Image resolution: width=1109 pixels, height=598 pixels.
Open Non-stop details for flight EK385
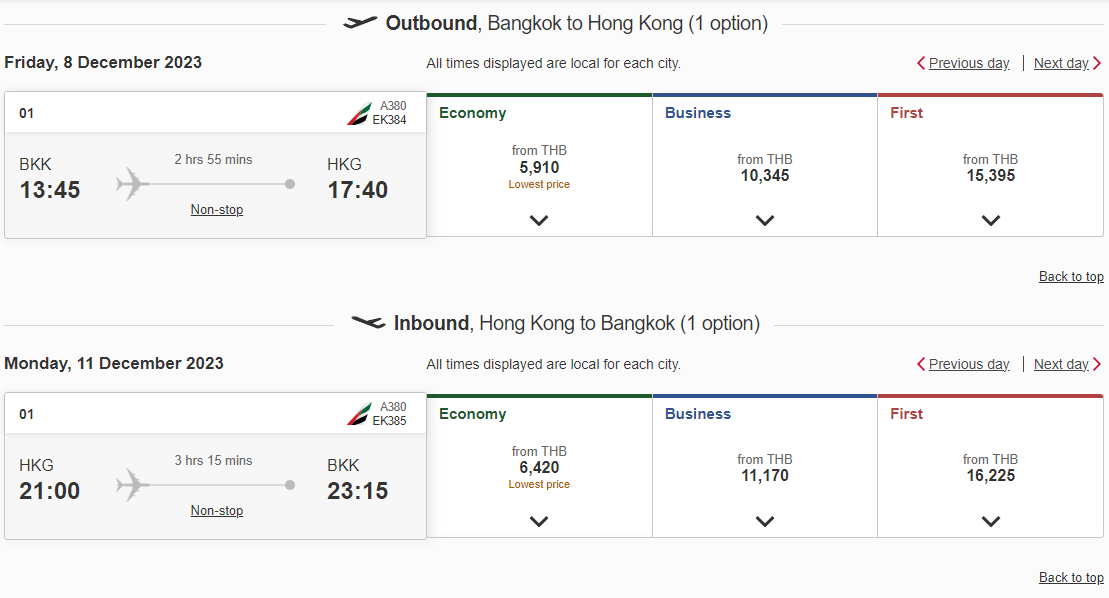(x=216, y=510)
